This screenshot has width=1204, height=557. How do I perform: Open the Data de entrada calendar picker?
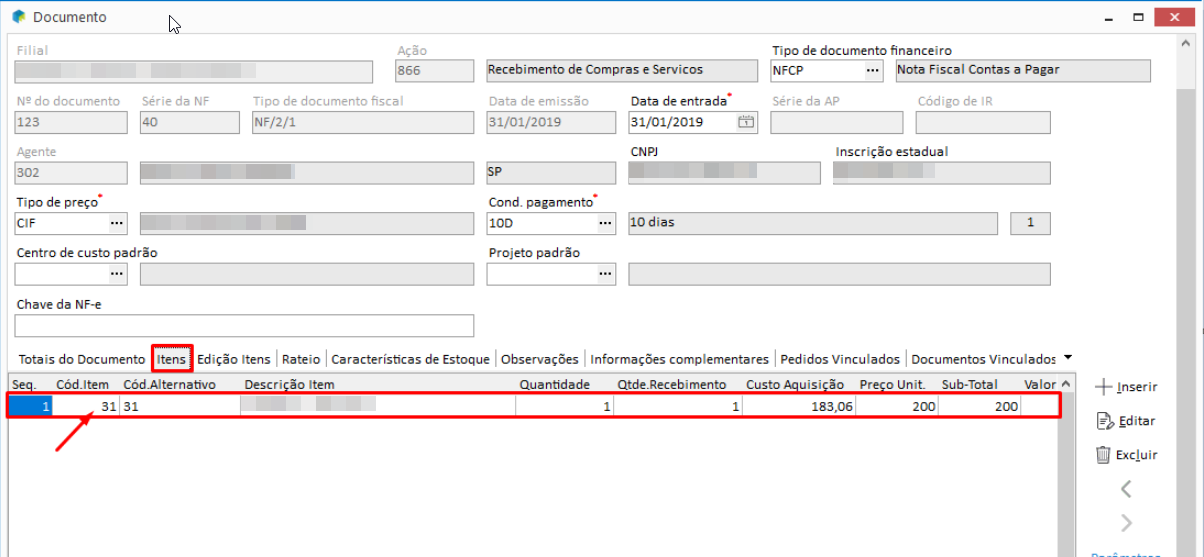pos(745,122)
